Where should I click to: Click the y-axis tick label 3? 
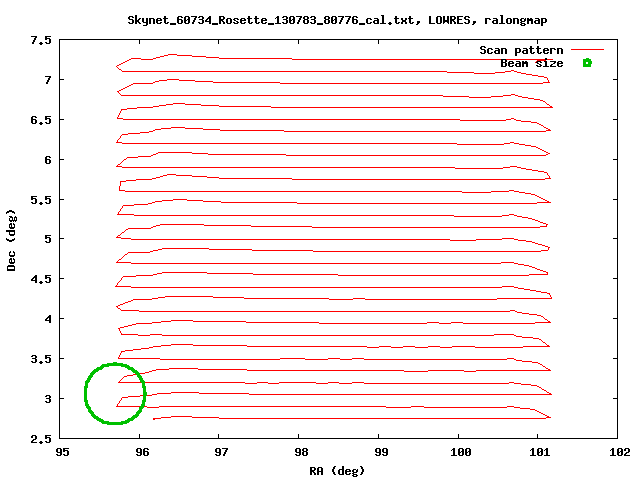[x=49, y=398]
